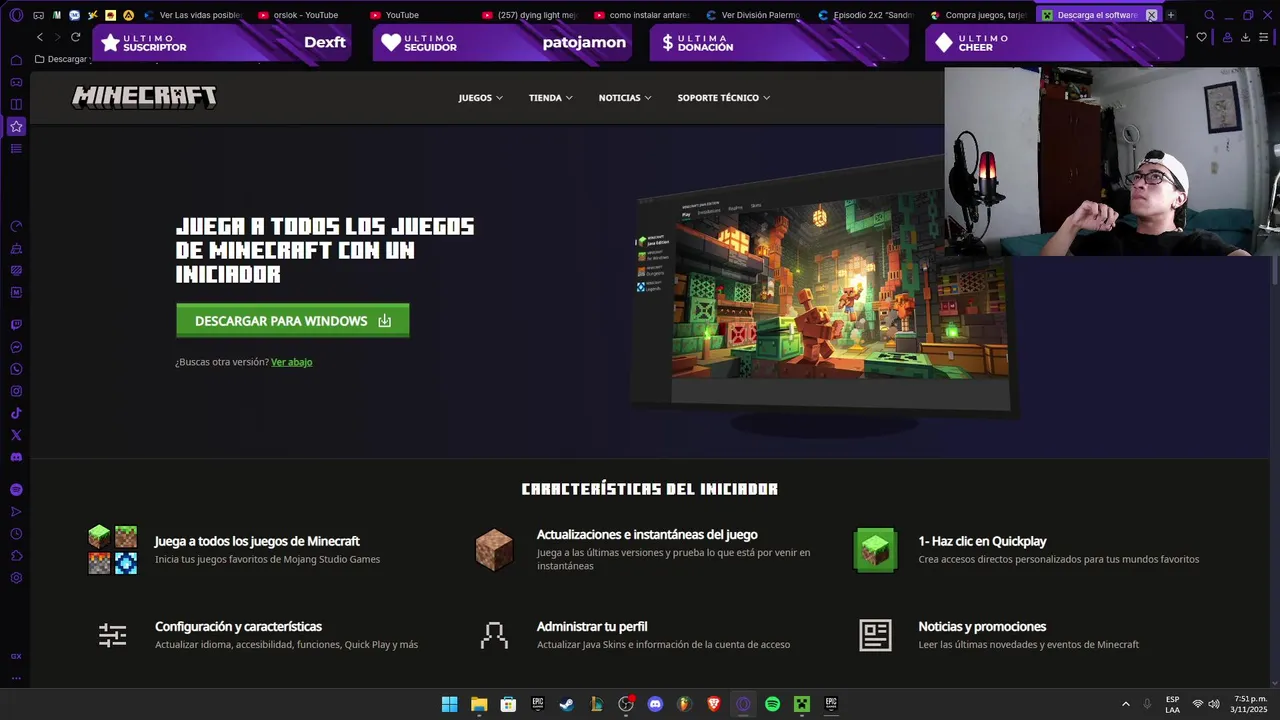
Task: Click browser search tabs magnifier icon
Action: (1209, 15)
